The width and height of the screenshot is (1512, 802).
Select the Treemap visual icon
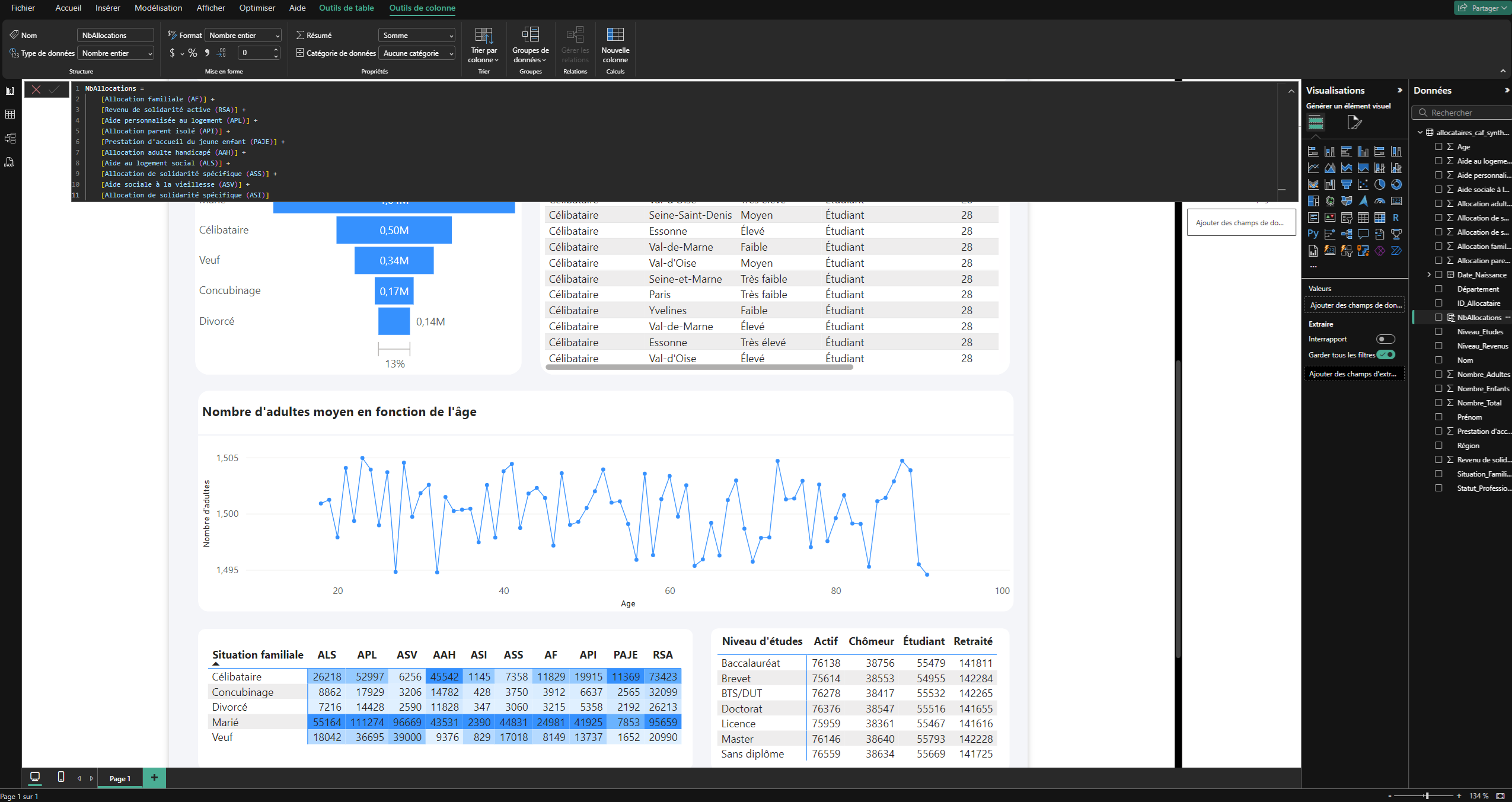point(1313,201)
